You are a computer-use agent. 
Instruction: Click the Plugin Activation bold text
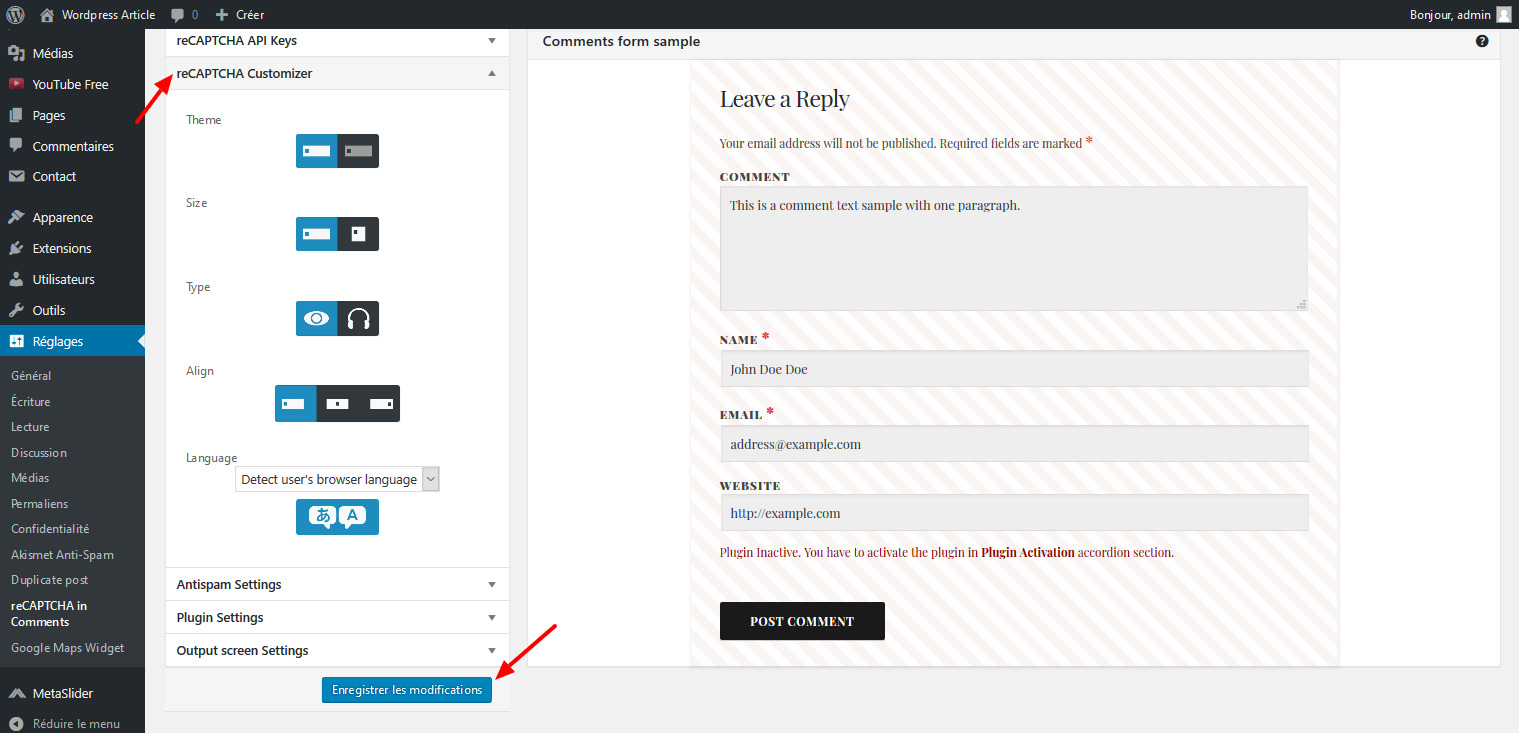coord(1027,552)
